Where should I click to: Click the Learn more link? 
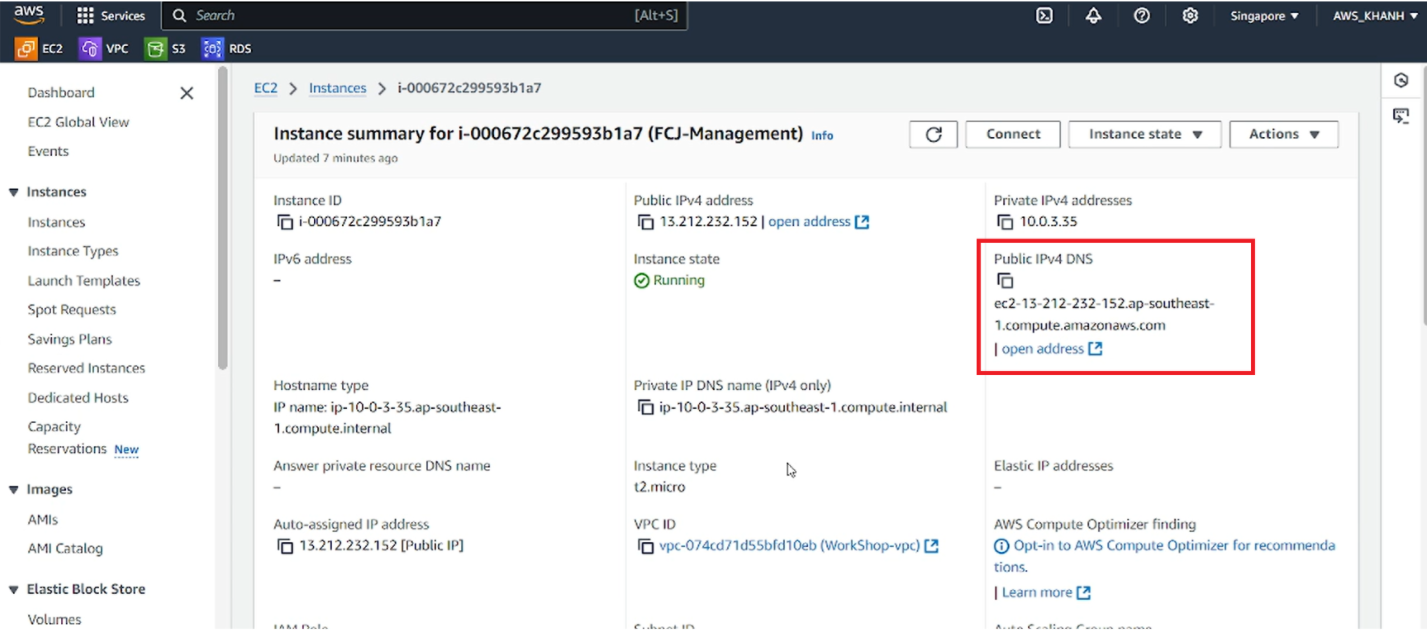pyautogui.click(x=1045, y=593)
